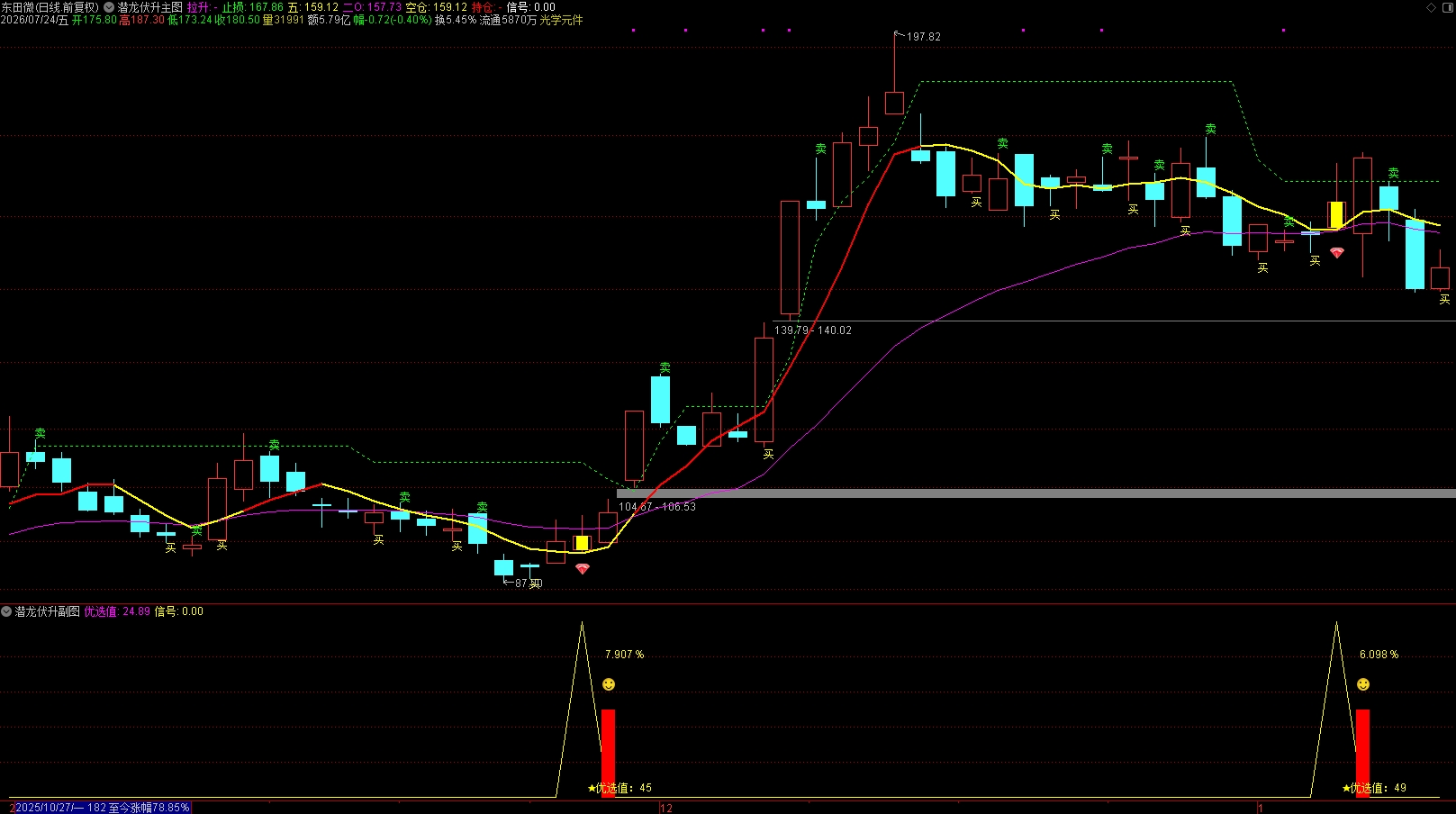This screenshot has height=814, width=1456.
Task: Click the smiley face icon beside 7.907%
Action: [x=609, y=684]
